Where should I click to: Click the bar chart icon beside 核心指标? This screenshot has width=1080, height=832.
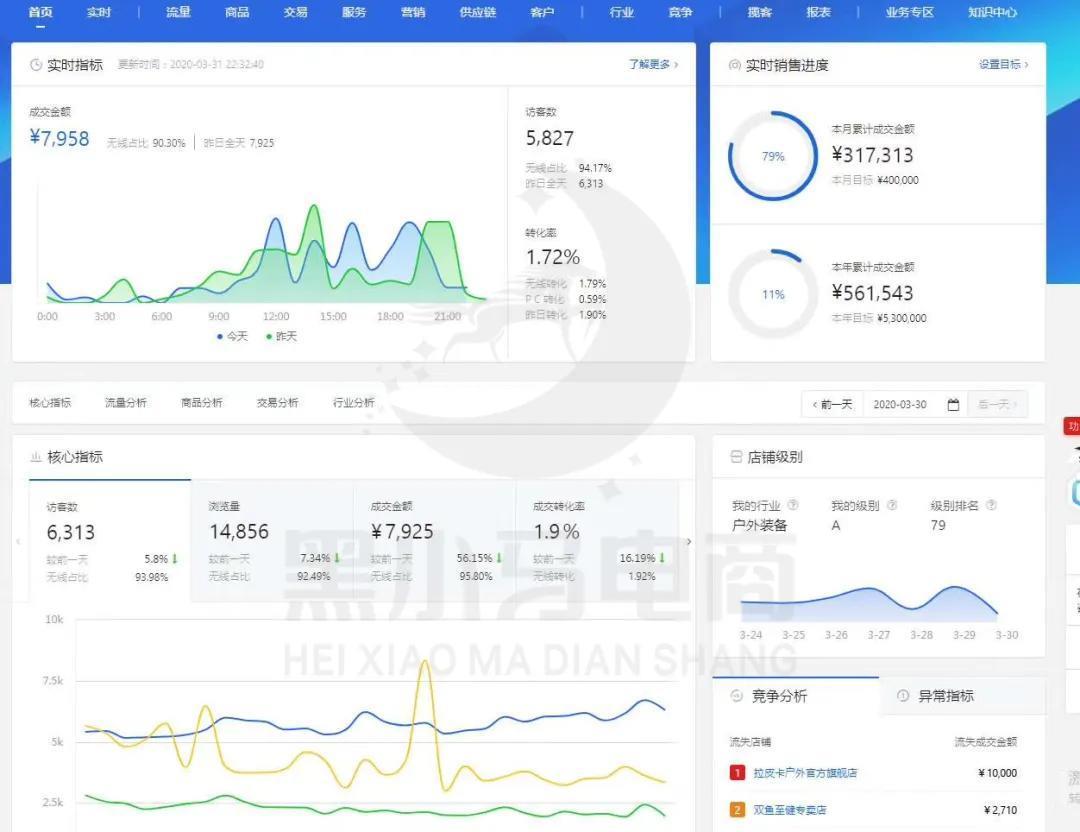coord(36,457)
